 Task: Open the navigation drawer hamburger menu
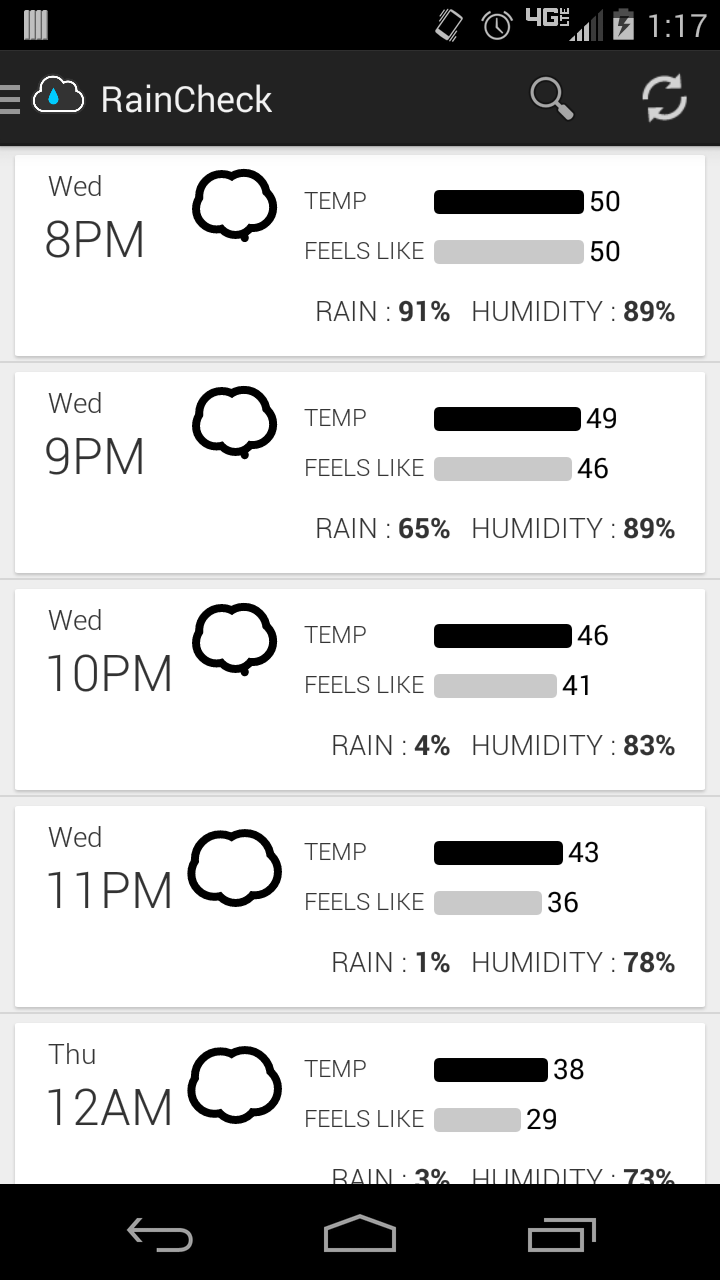pyautogui.click(x=11, y=99)
